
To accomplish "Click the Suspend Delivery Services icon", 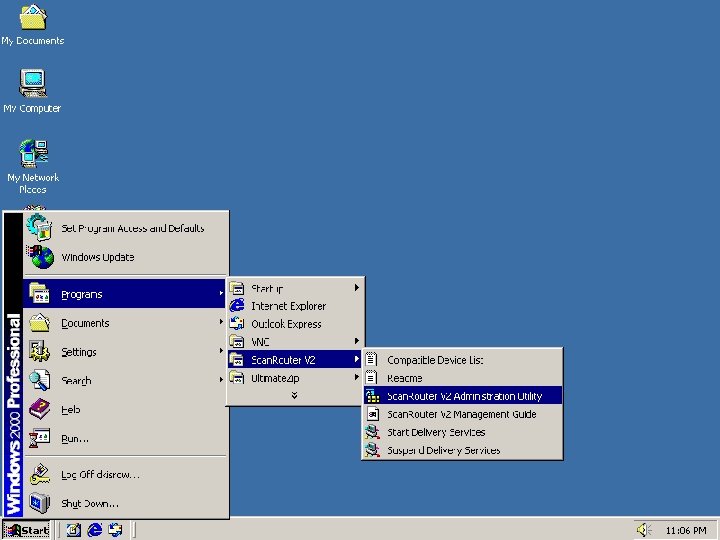I will pos(372,450).
